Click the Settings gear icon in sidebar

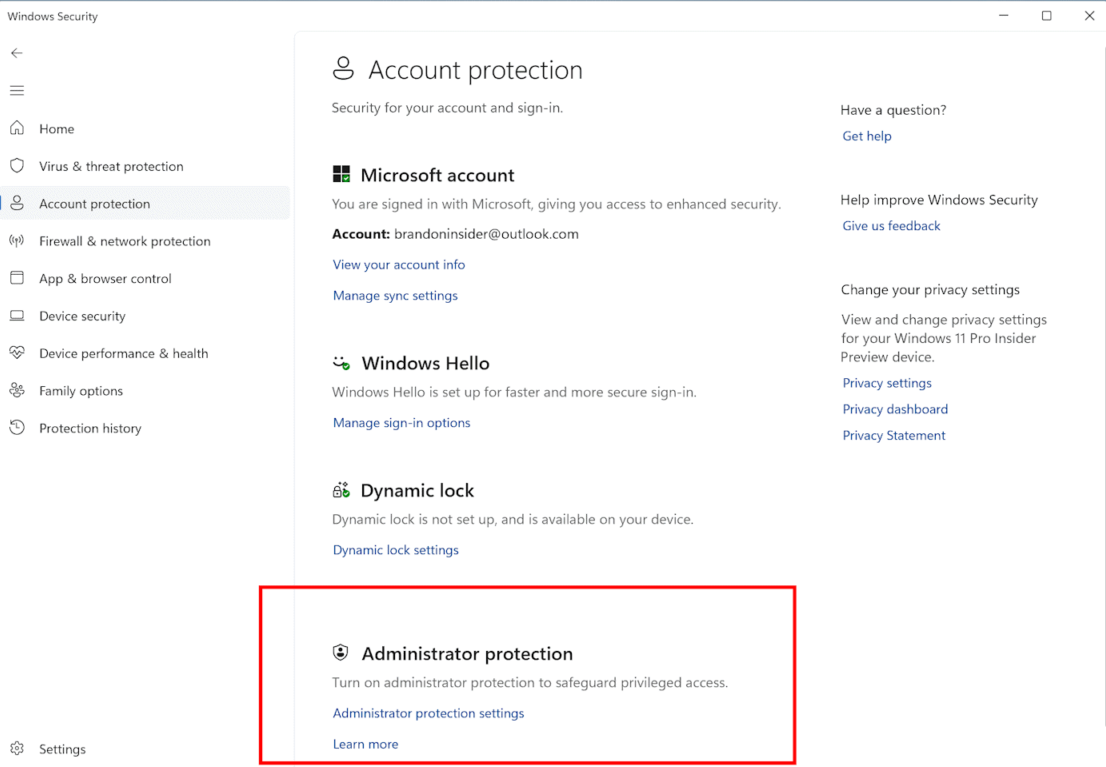point(17,749)
